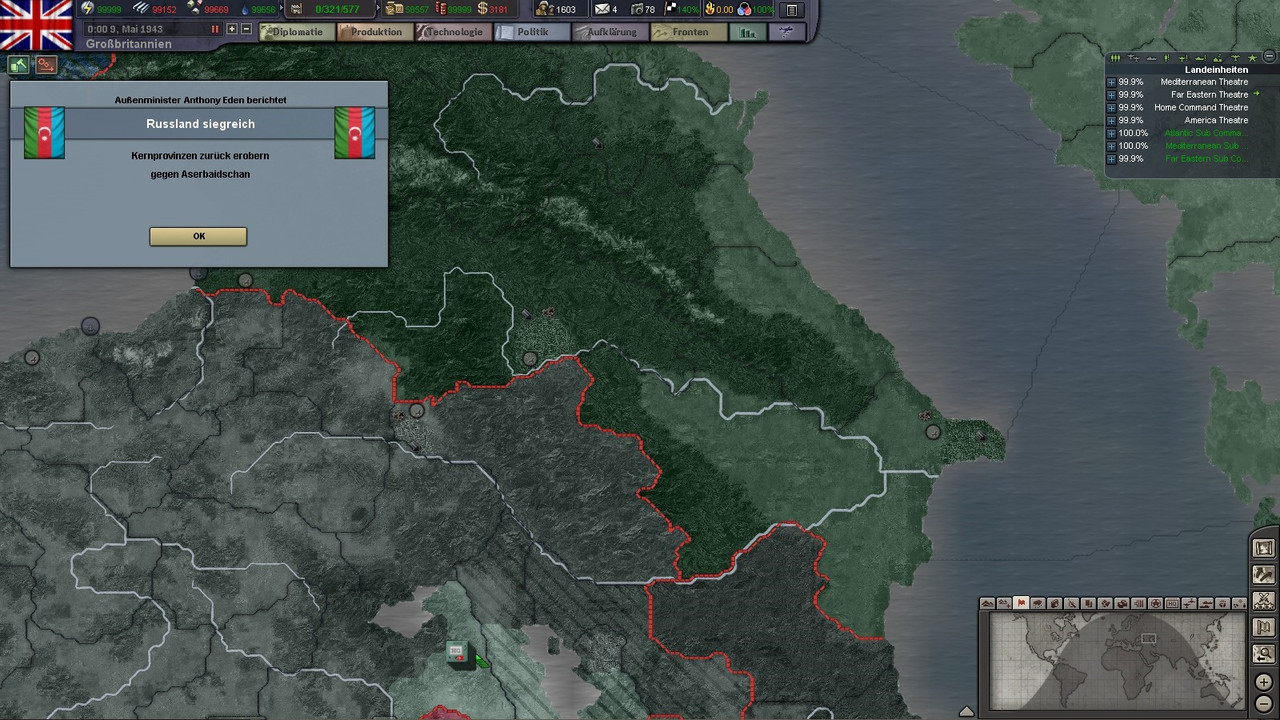Expand the Mediterranean Sub entry
1280x720 pixels.
[x=1111, y=147]
